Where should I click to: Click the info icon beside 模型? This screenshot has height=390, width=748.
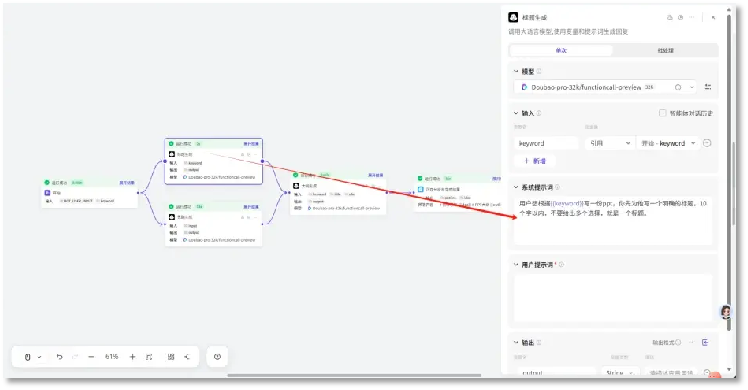pyautogui.click(x=539, y=71)
